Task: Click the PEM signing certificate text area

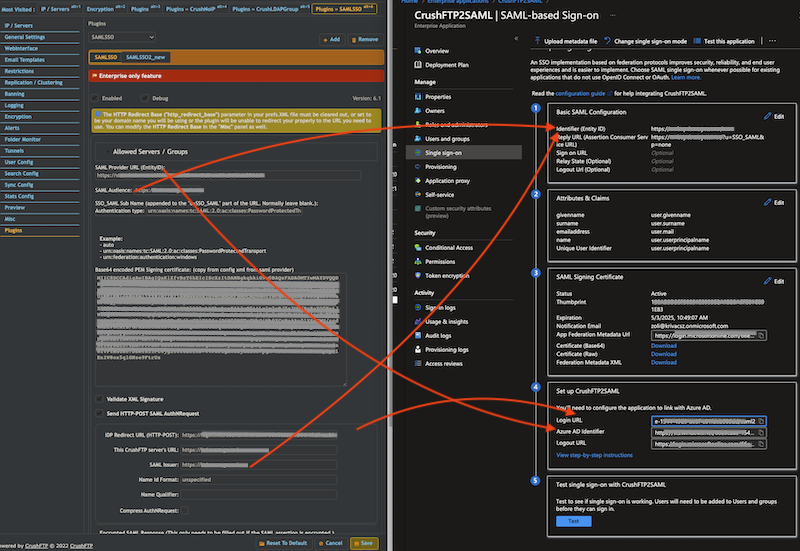Action: pos(220,330)
